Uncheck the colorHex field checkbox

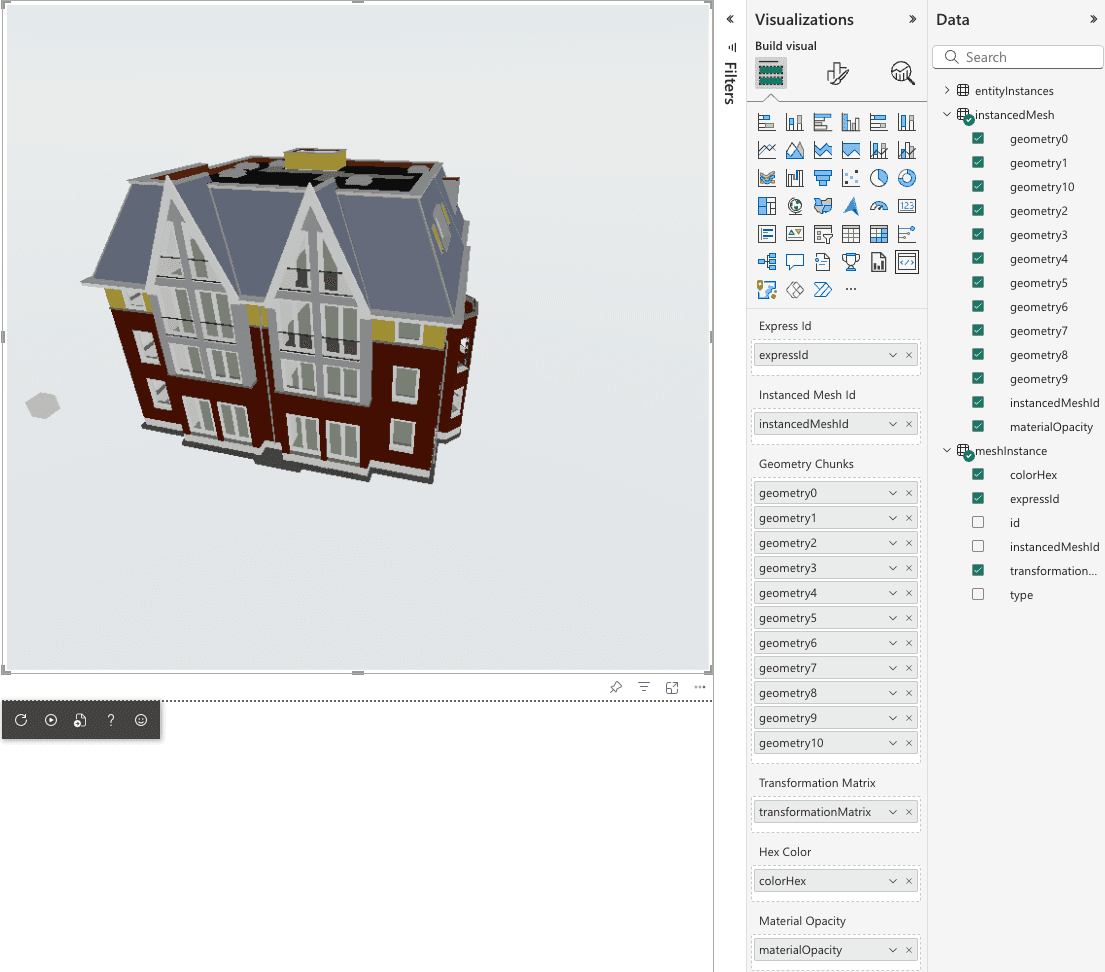978,475
